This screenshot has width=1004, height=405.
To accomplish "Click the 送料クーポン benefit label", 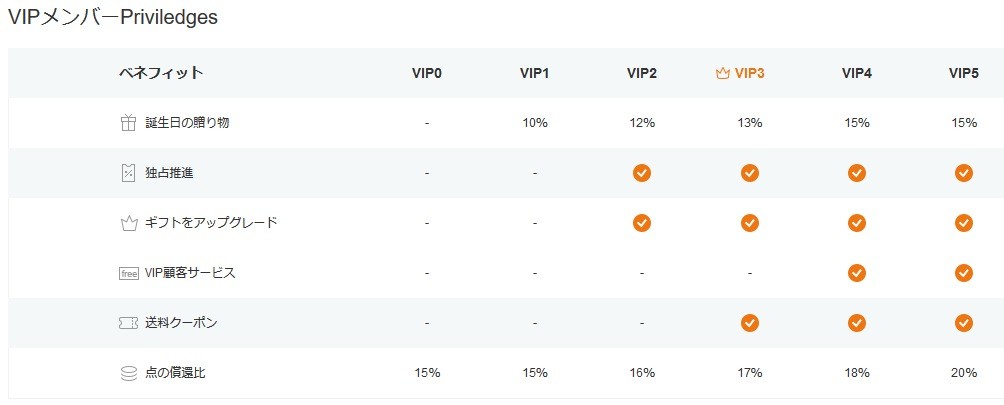I will pyautogui.click(x=181, y=323).
